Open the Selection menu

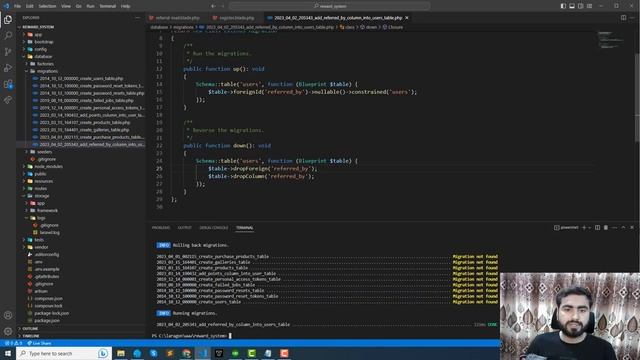(x=47, y=6)
